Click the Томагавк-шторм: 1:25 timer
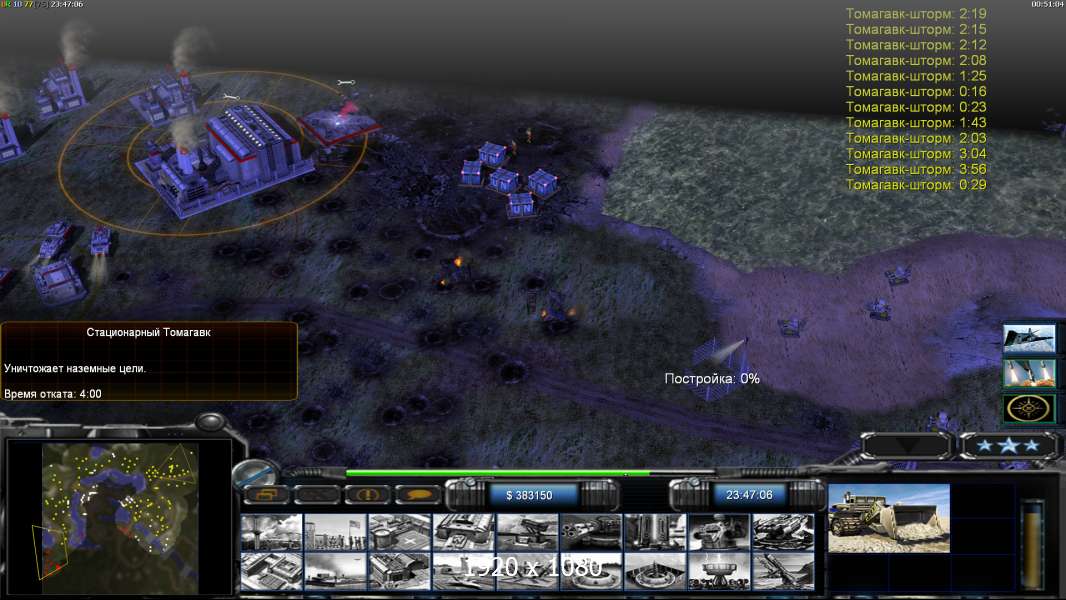1066x600 pixels. pos(916,76)
